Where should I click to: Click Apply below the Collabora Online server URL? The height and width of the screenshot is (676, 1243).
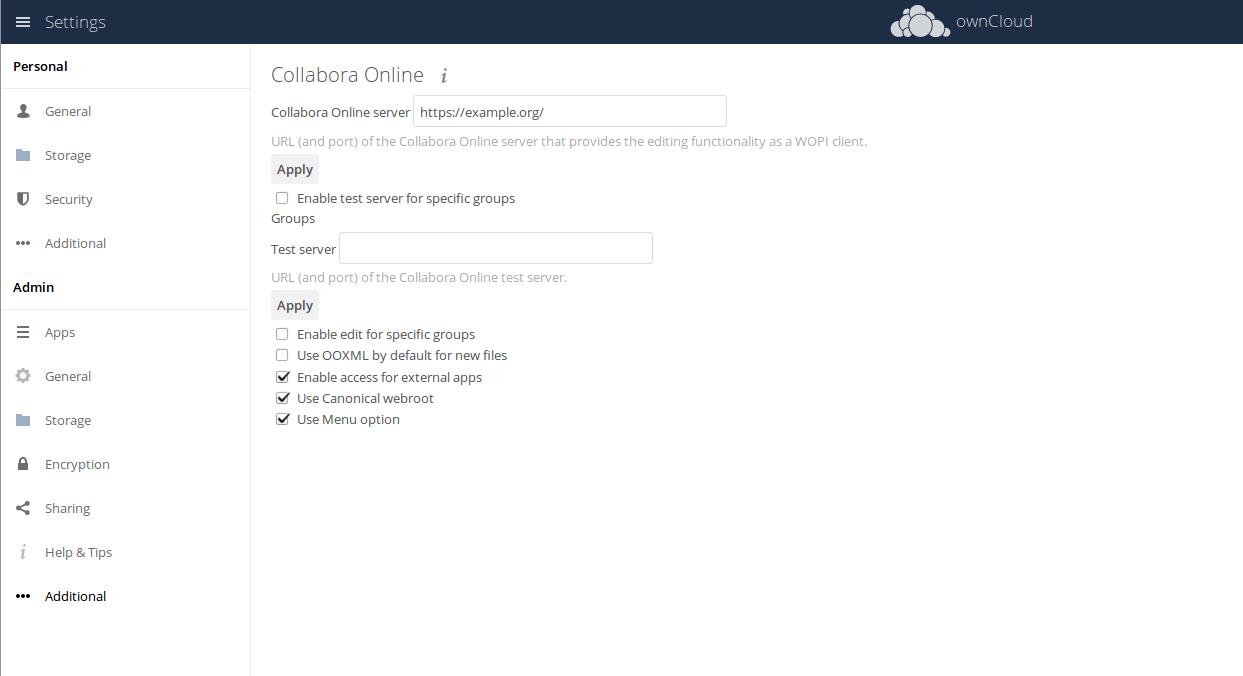tap(295, 169)
